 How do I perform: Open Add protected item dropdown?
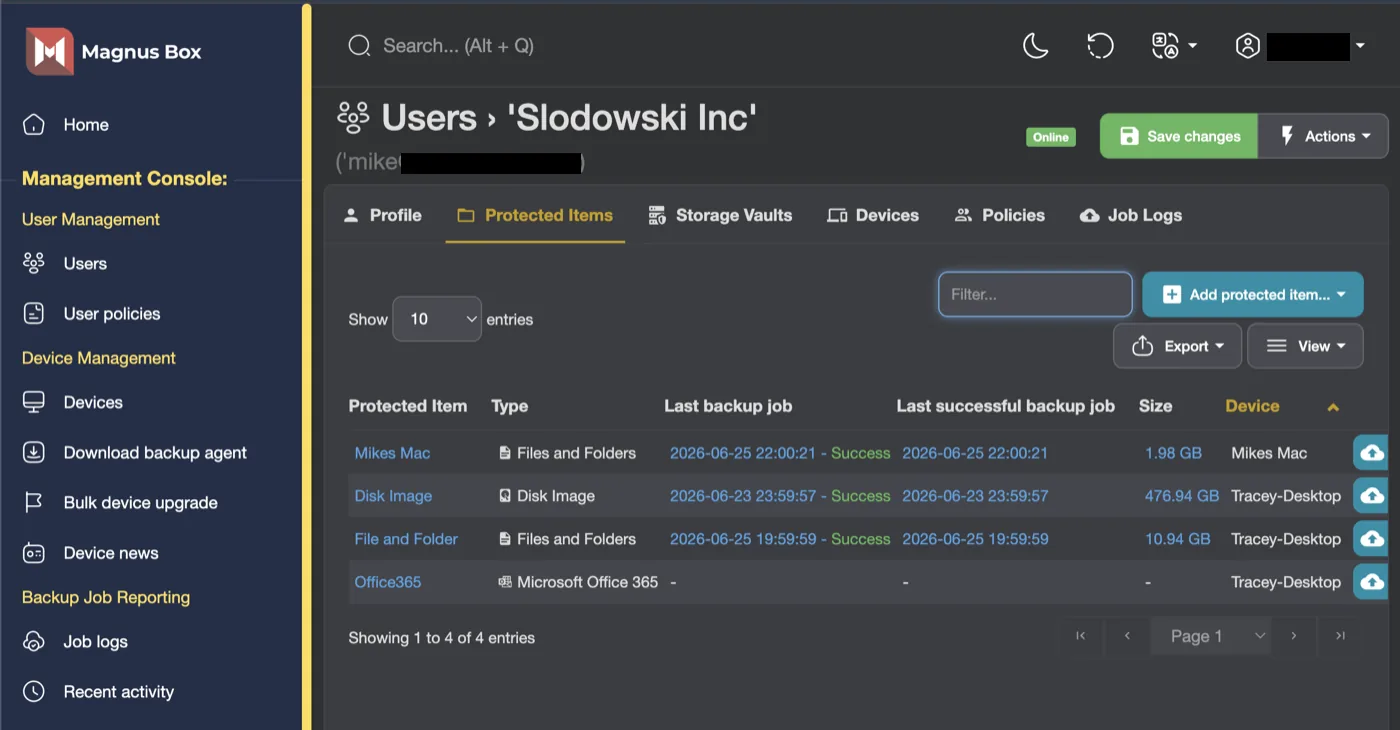click(x=1253, y=294)
